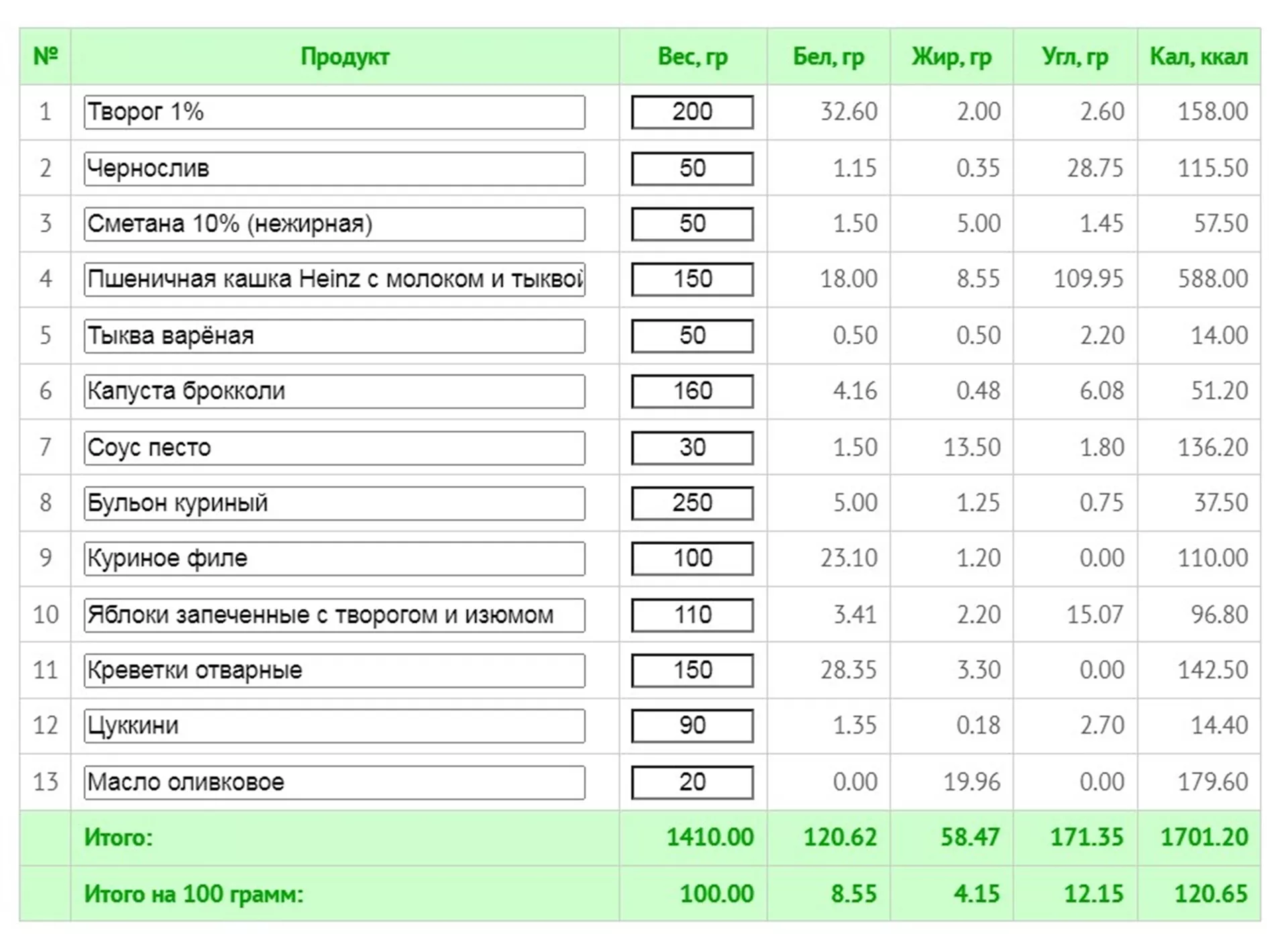This screenshot has height=940, width=1288.
Task: Click the weight field showing 110
Action: tap(692, 615)
